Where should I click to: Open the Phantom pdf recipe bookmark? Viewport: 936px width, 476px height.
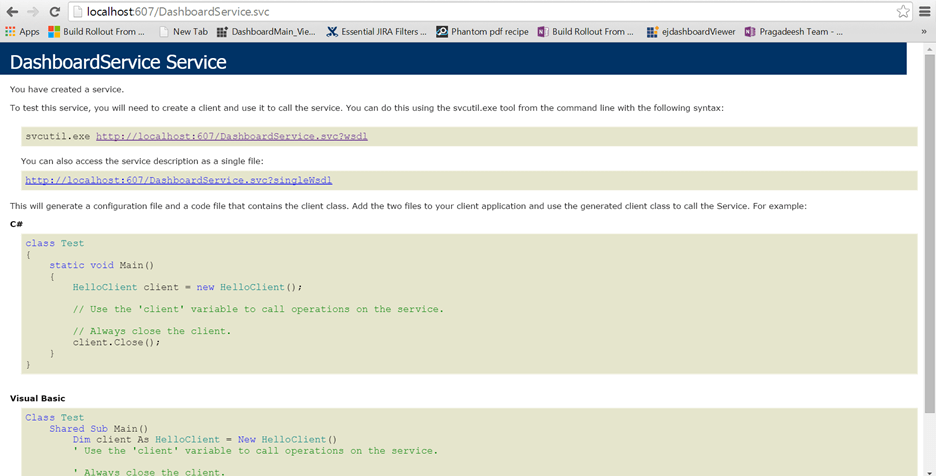(x=482, y=32)
